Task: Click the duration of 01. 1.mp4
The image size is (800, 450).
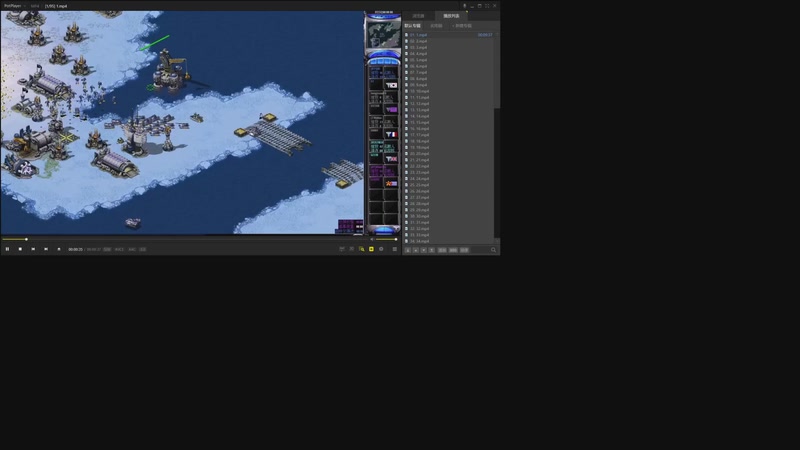Action: coord(485,35)
